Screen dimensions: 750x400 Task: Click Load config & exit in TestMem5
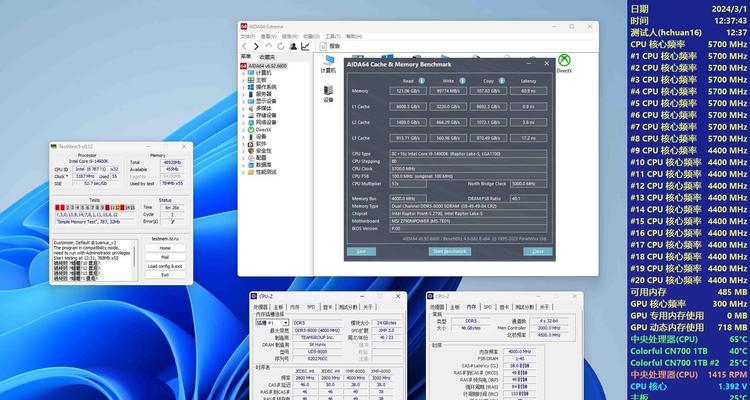165,266
